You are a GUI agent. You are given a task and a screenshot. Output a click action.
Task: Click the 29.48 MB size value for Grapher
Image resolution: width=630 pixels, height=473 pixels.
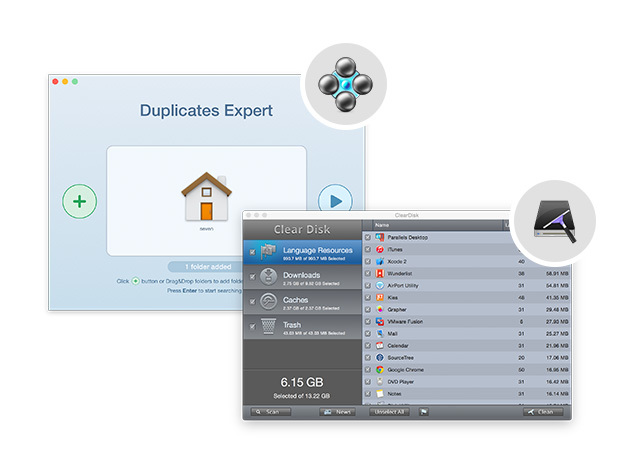[557, 309]
